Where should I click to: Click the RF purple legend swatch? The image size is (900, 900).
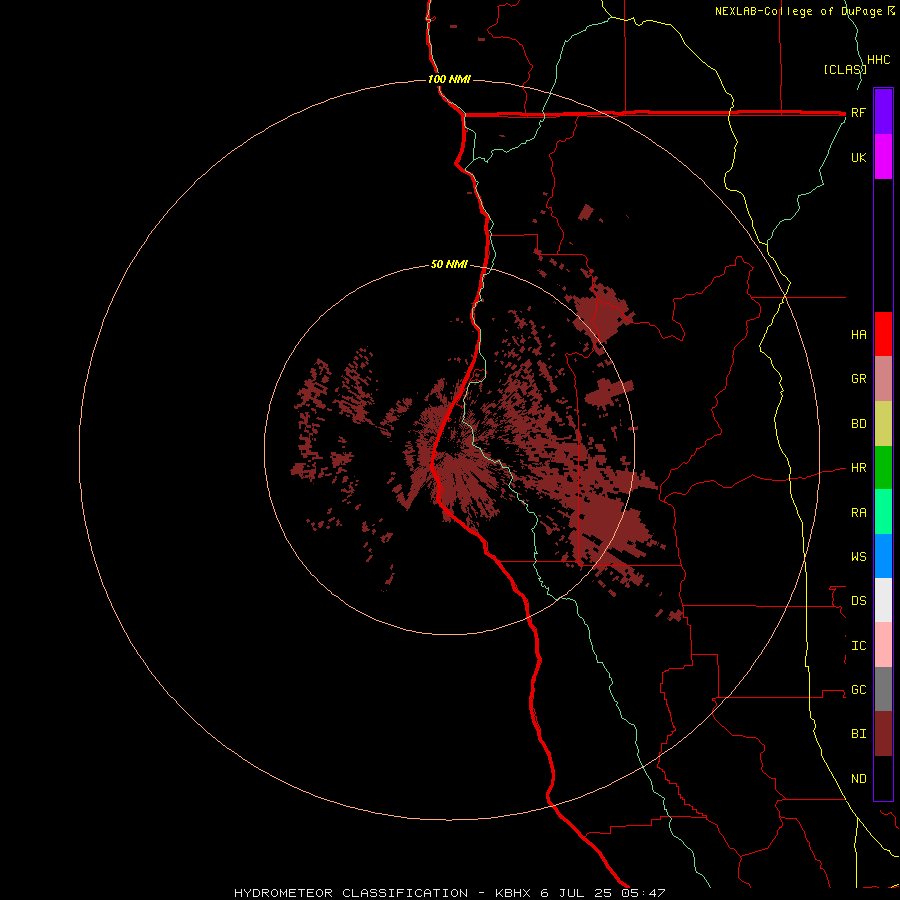pyautogui.click(x=883, y=112)
